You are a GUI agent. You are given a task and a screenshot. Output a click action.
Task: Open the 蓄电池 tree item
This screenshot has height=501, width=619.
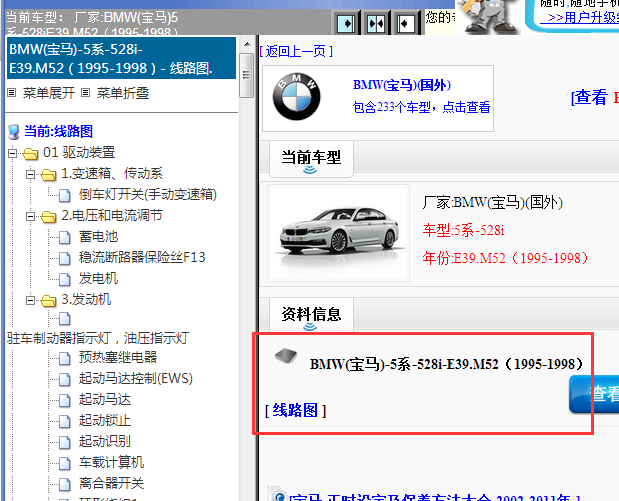tap(98, 236)
